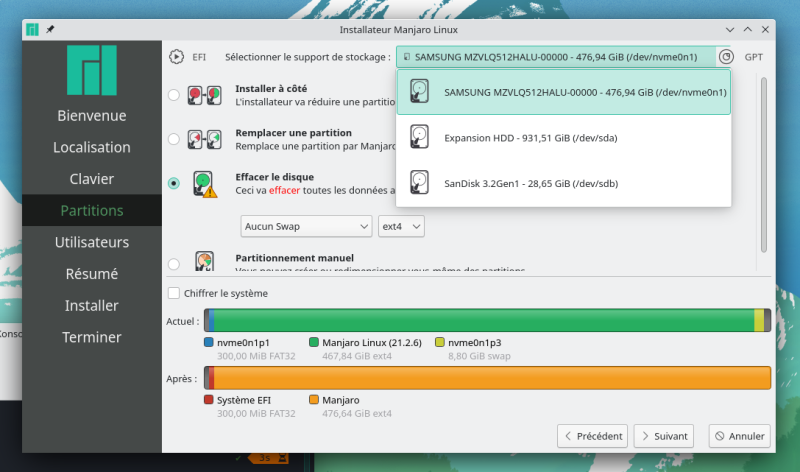Select the Installer à côté radio option
Image resolution: width=800 pixels, height=472 pixels.
click(x=173, y=95)
